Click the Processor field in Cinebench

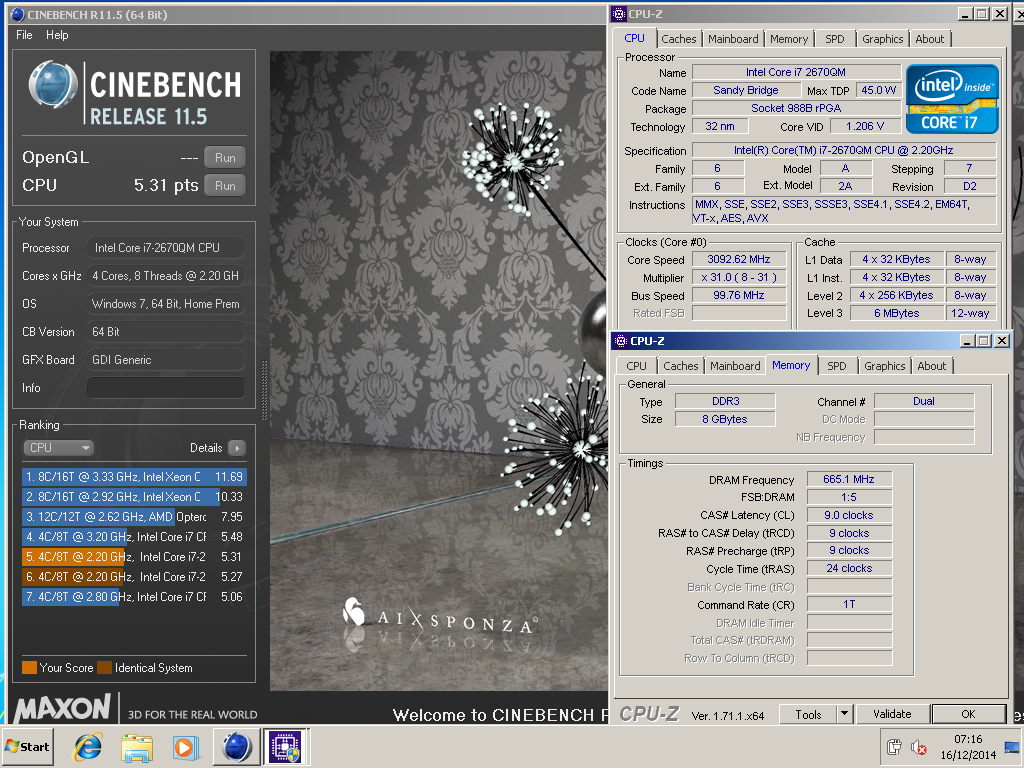166,248
